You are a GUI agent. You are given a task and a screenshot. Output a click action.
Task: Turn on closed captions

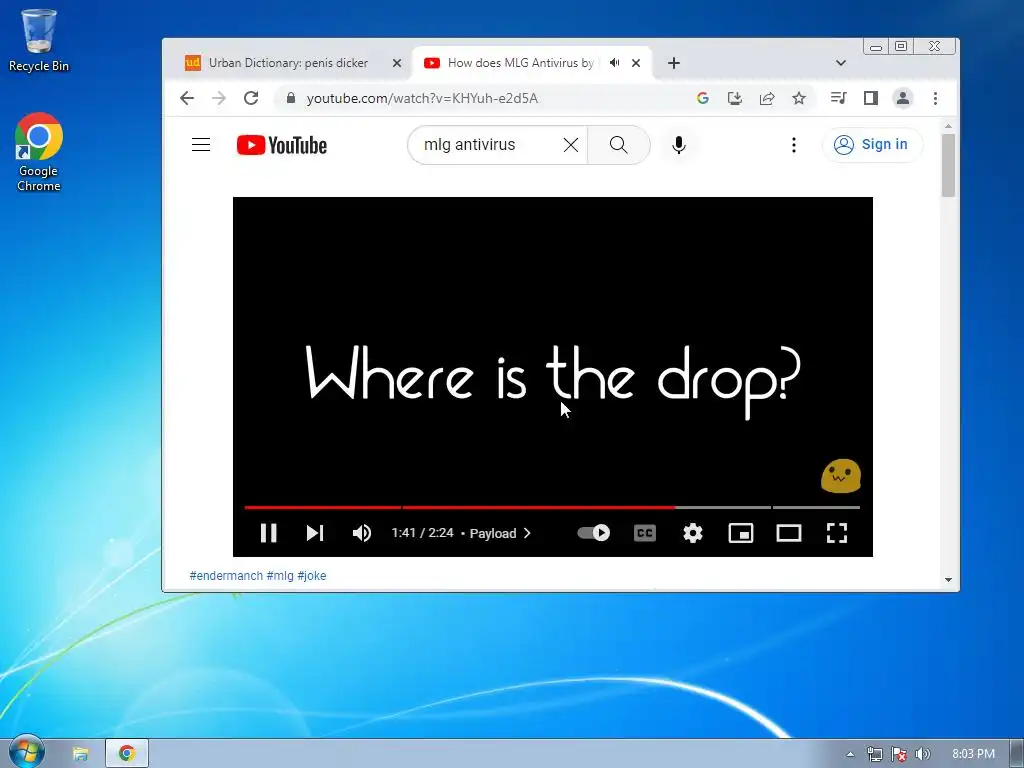(645, 533)
